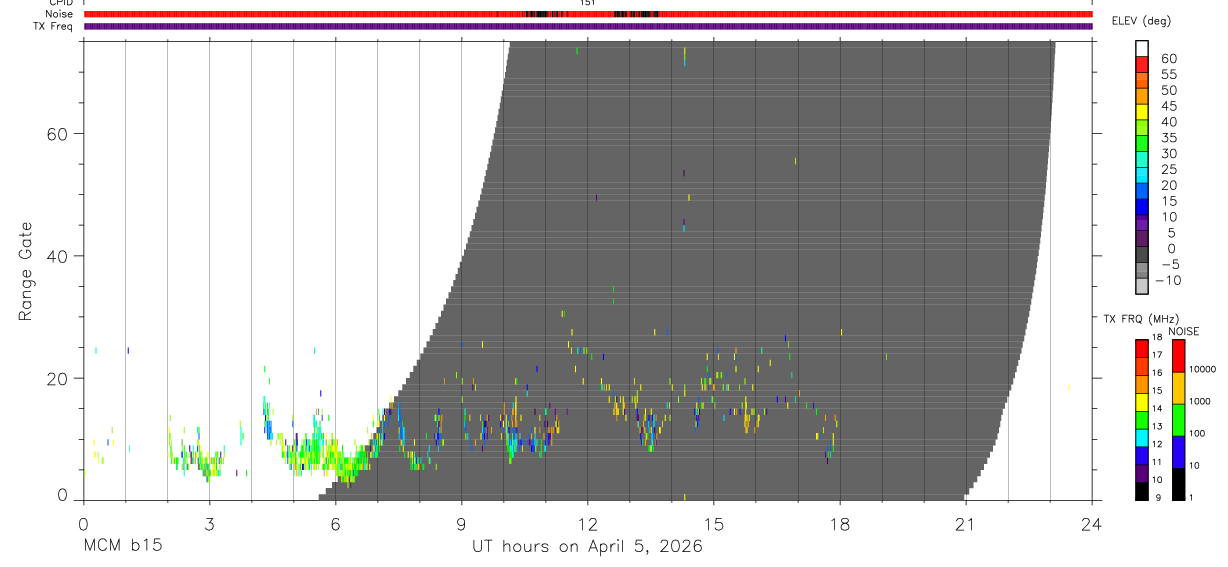Click the x-axis tick label '9'
Viewport: 1228px width, 567px height.
tap(461, 524)
